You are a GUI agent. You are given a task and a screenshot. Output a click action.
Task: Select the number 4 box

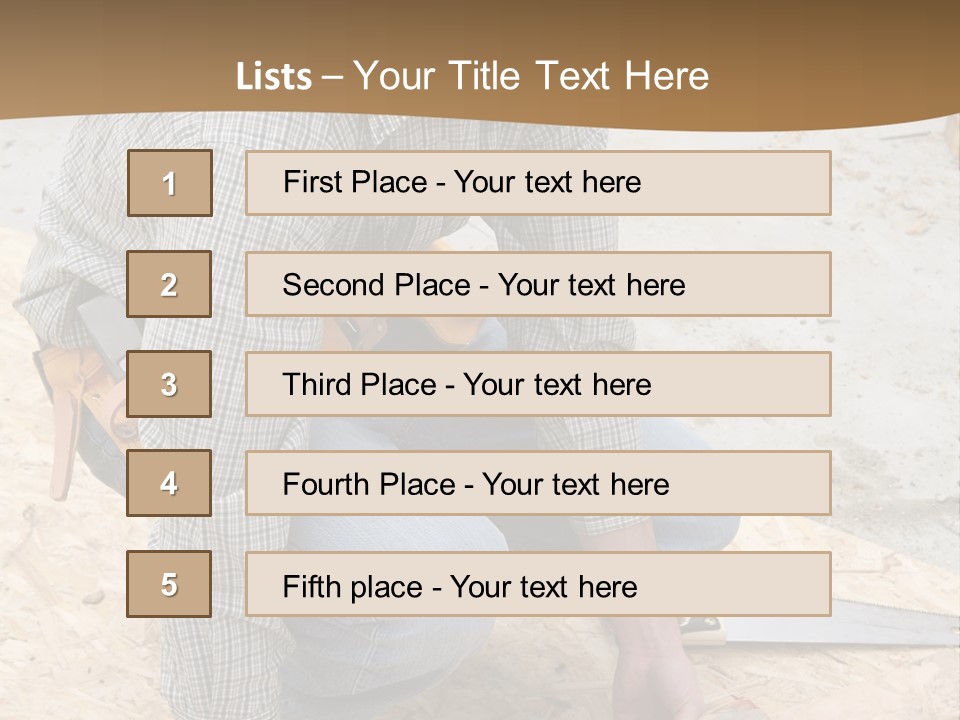point(169,483)
